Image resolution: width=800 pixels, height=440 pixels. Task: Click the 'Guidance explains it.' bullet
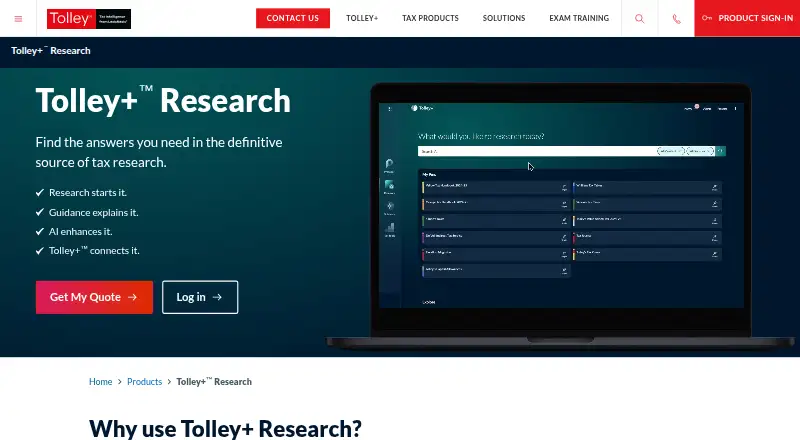coord(93,212)
